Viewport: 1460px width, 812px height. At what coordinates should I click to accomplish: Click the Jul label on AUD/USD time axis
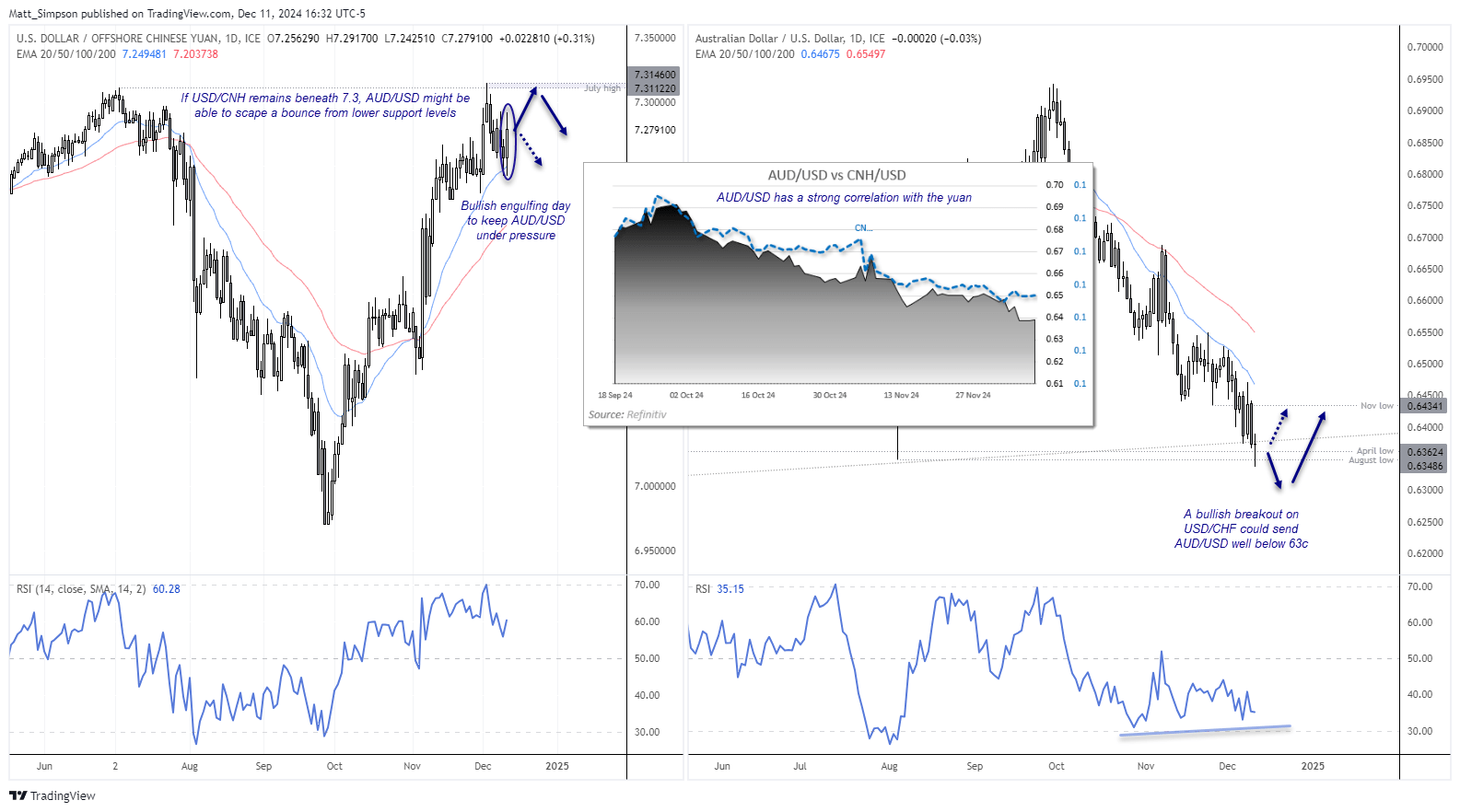[800, 766]
